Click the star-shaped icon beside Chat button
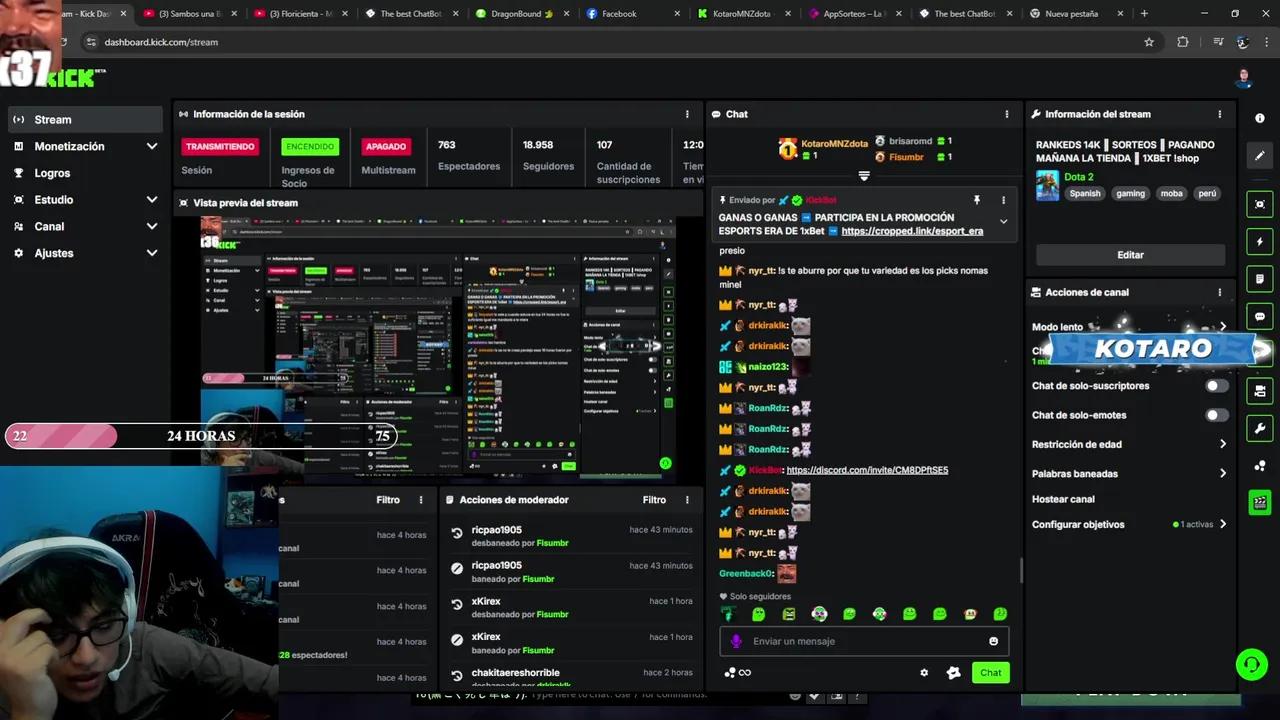This screenshot has height=720, width=1280. (953, 673)
